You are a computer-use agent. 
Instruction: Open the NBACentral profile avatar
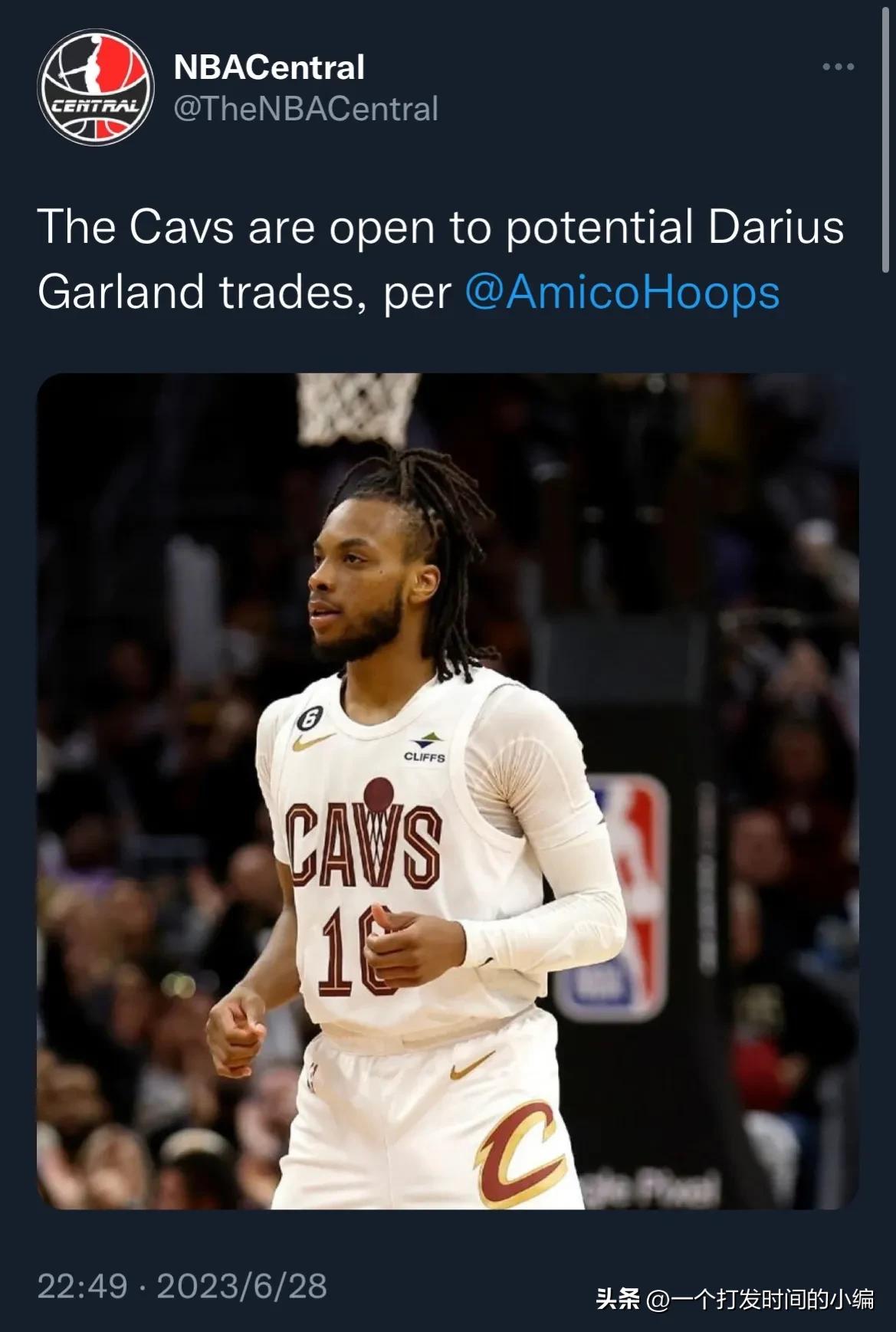pyautogui.click(x=96, y=87)
